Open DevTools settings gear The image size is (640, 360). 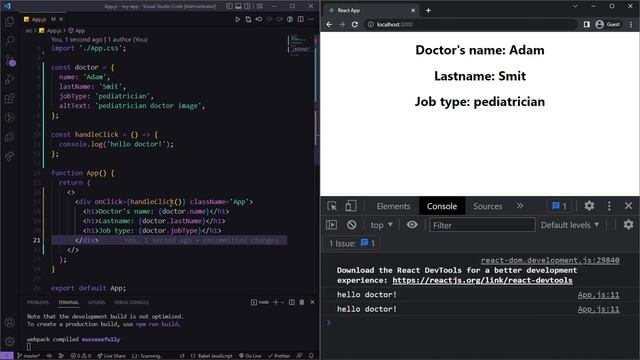pos(589,206)
